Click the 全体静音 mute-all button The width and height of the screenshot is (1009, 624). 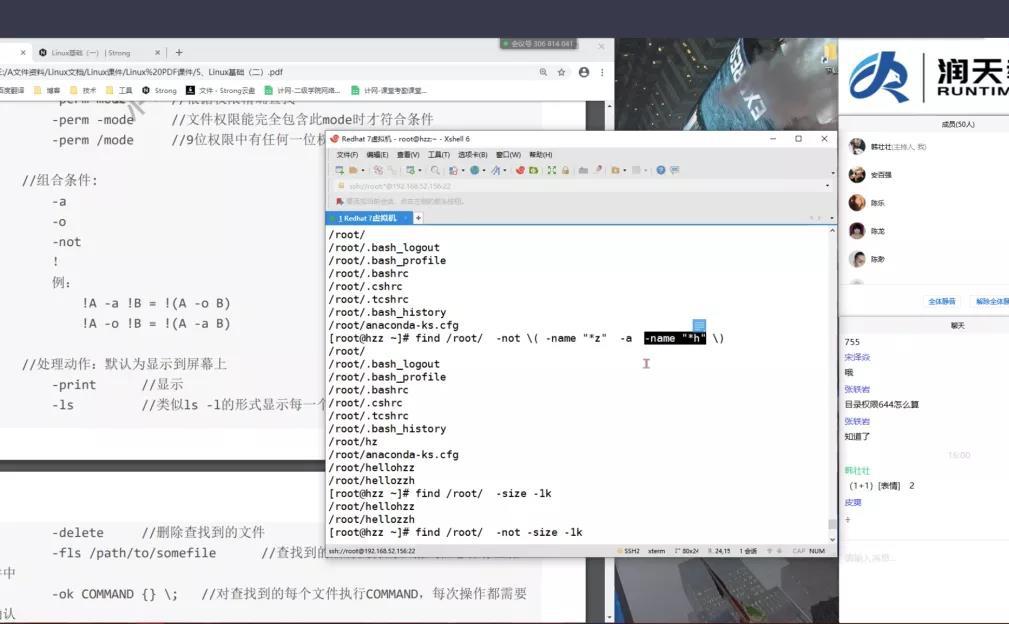point(941,301)
